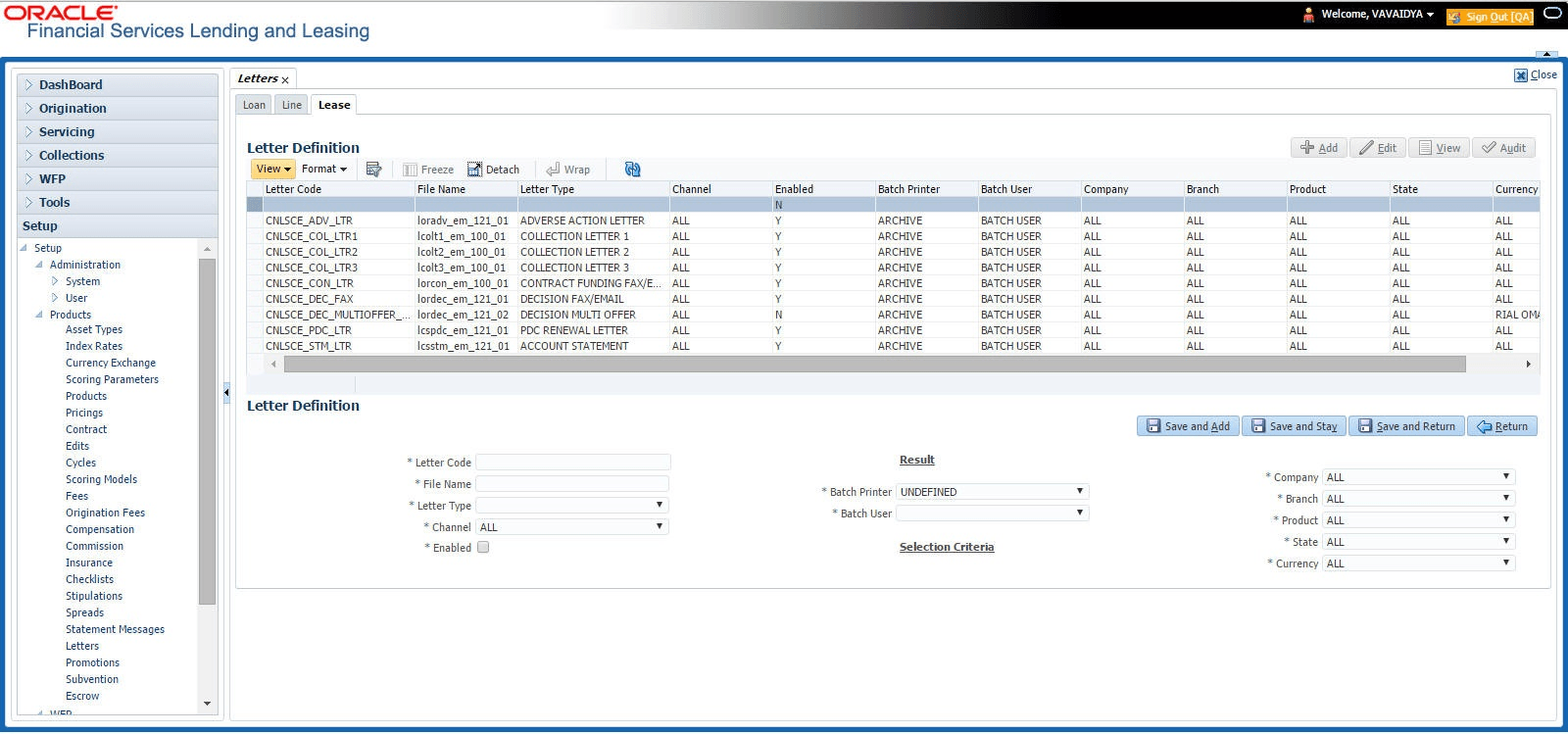
Task: Click the Save and Return button
Action: pos(1406,426)
